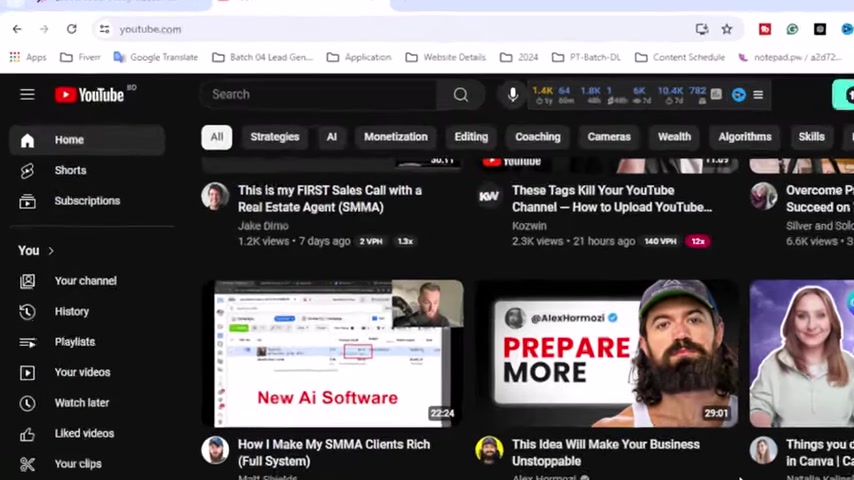This screenshot has width=854, height=480.
Task: Select the Monetization filter chip
Action: point(396,137)
